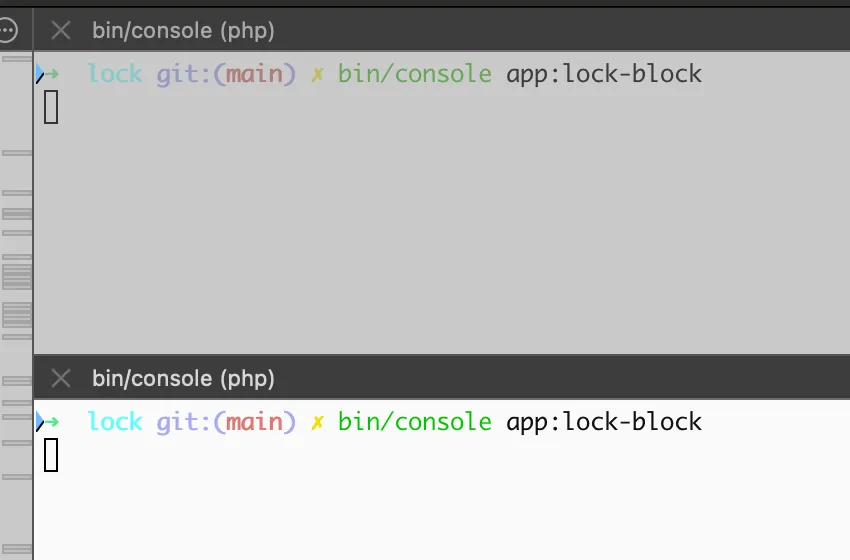Click 'git:(main)' branch text in lower pane
The image size is (850, 560).
(x=226, y=422)
